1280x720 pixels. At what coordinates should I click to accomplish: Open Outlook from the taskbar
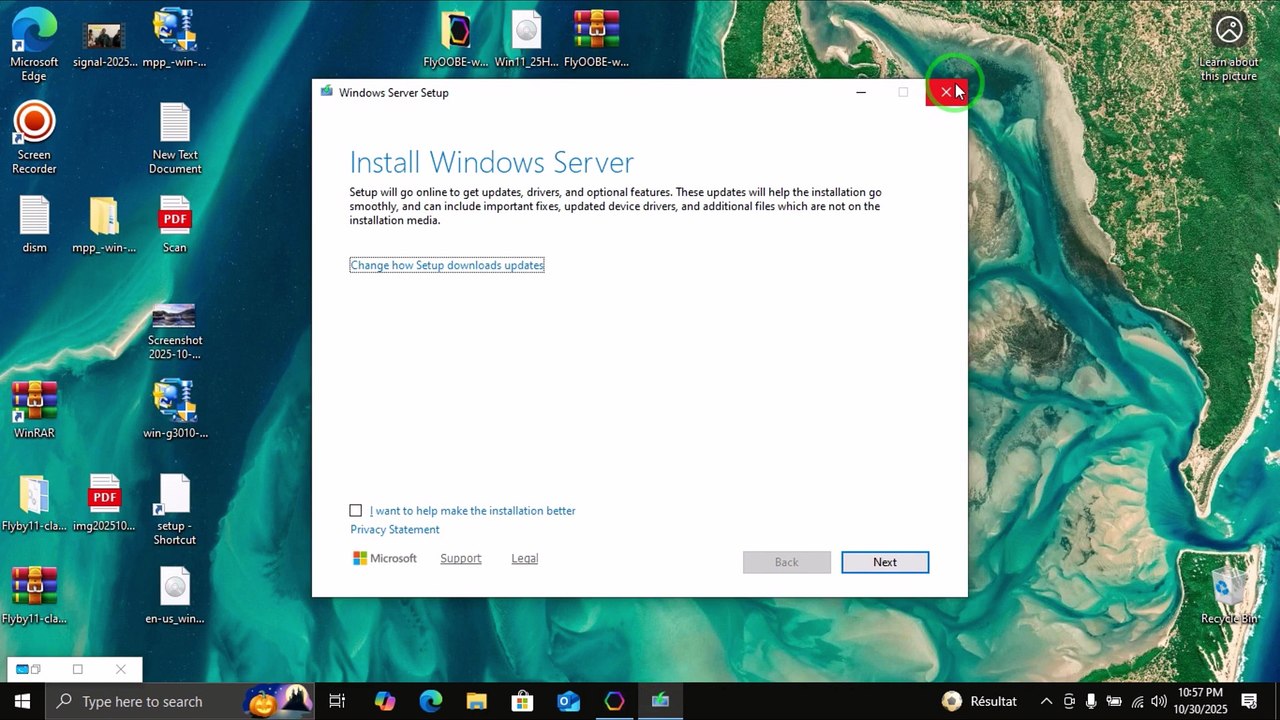click(x=568, y=701)
